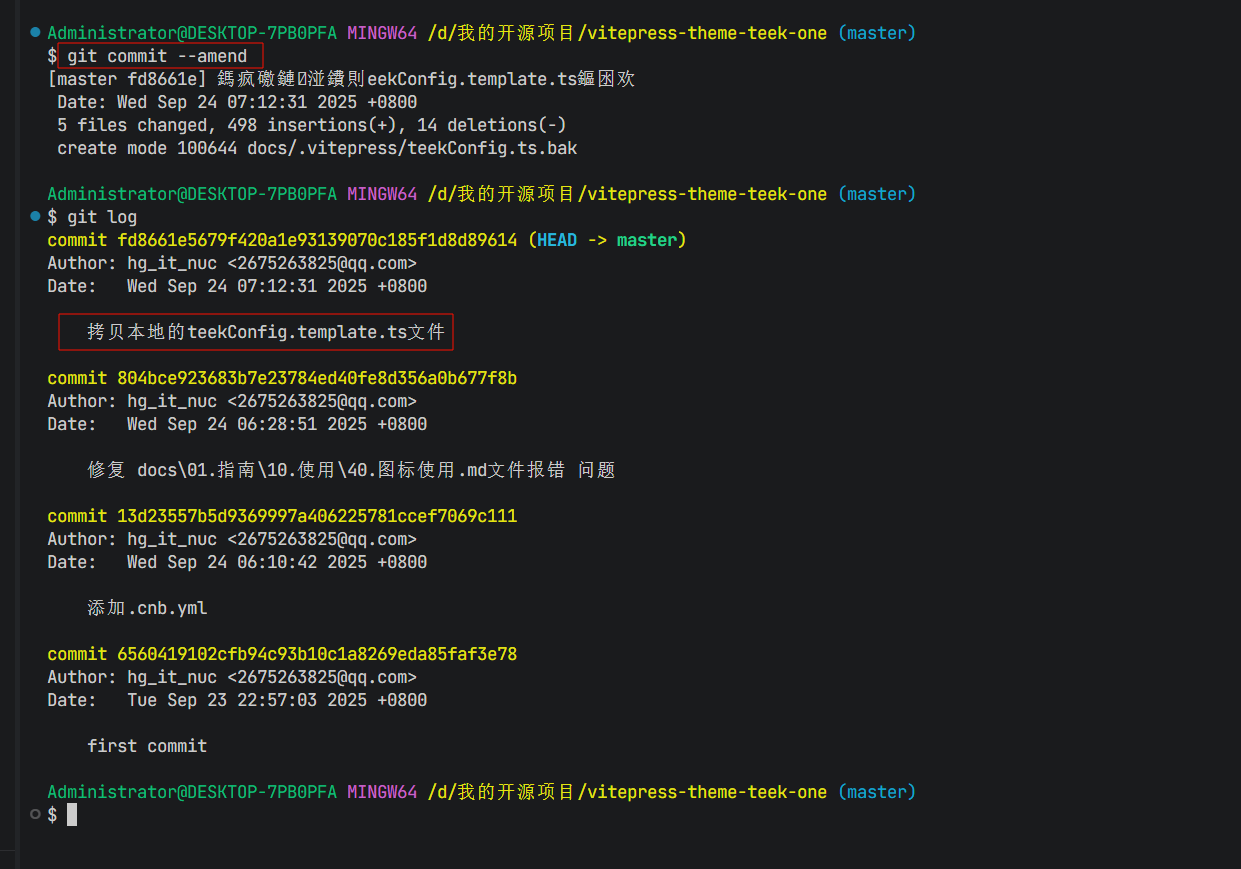Focus the terminal cursor at the empty prompt
The width and height of the screenshot is (1241, 869).
[72, 815]
